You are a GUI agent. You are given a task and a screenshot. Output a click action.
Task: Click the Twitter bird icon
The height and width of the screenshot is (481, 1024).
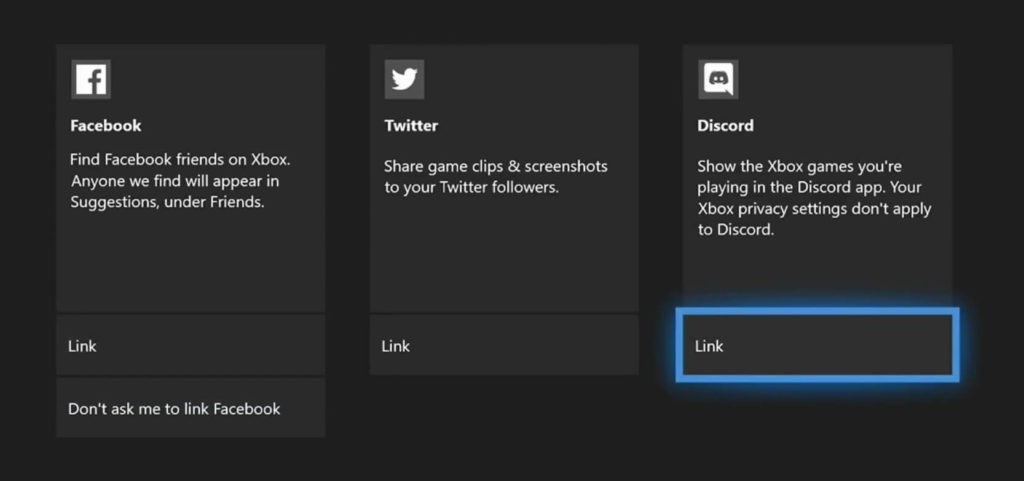point(404,80)
